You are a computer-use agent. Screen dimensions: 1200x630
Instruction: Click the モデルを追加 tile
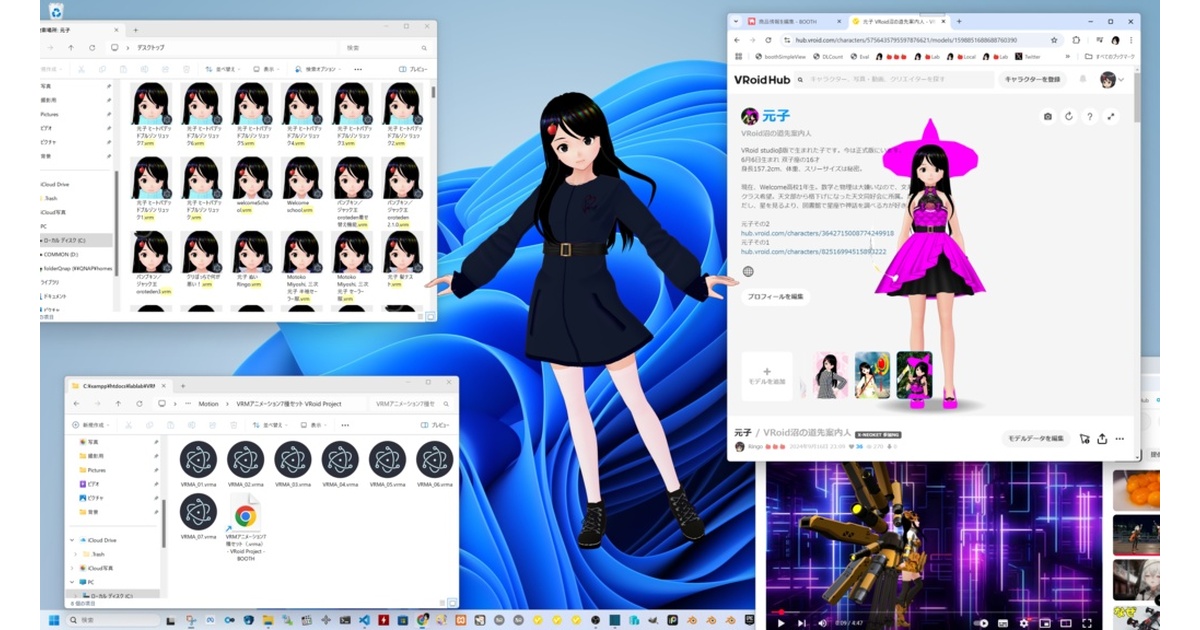pyautogui.click(x=767, y=376)
